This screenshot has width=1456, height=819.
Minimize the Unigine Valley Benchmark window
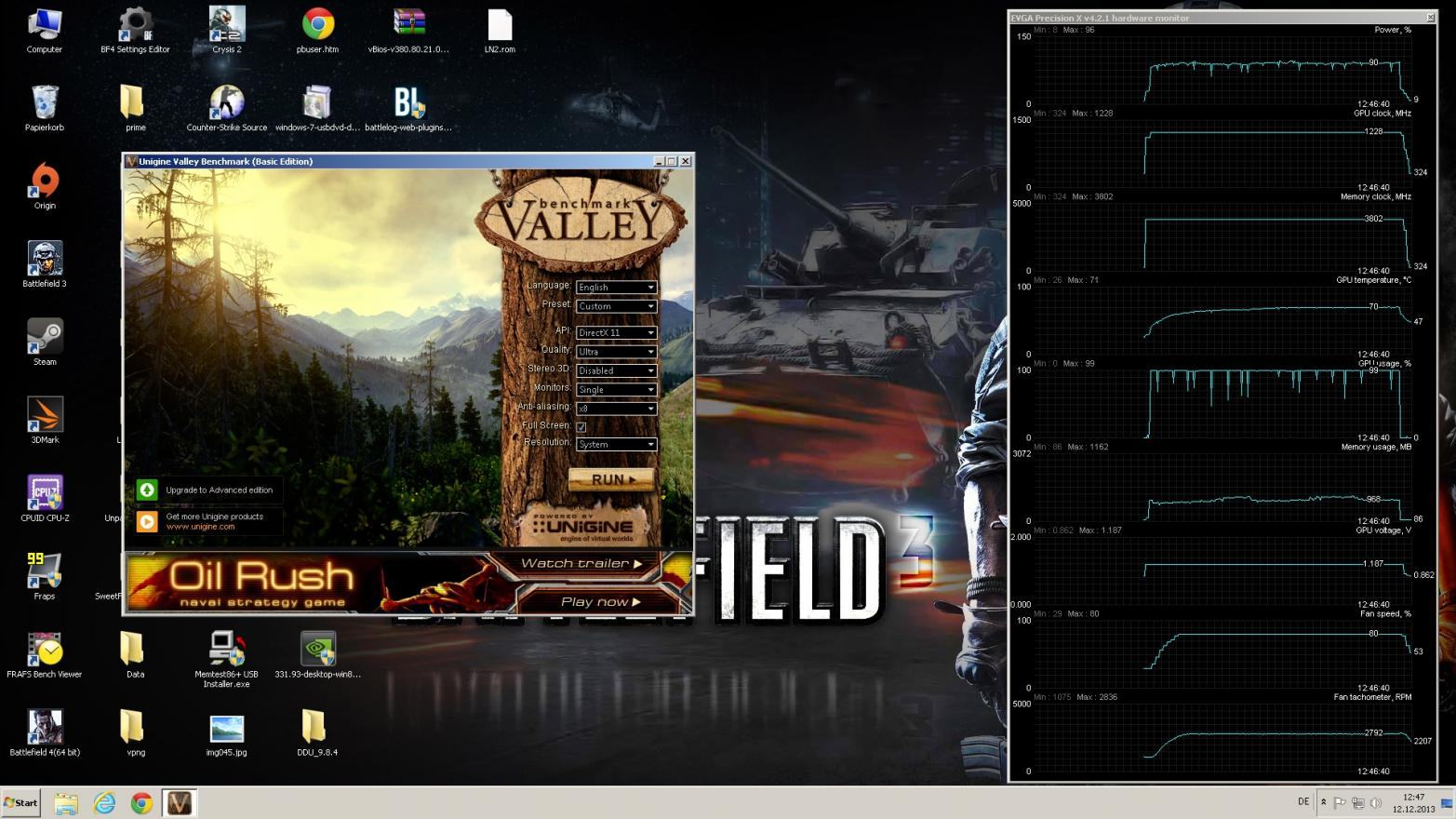(659, 161)
